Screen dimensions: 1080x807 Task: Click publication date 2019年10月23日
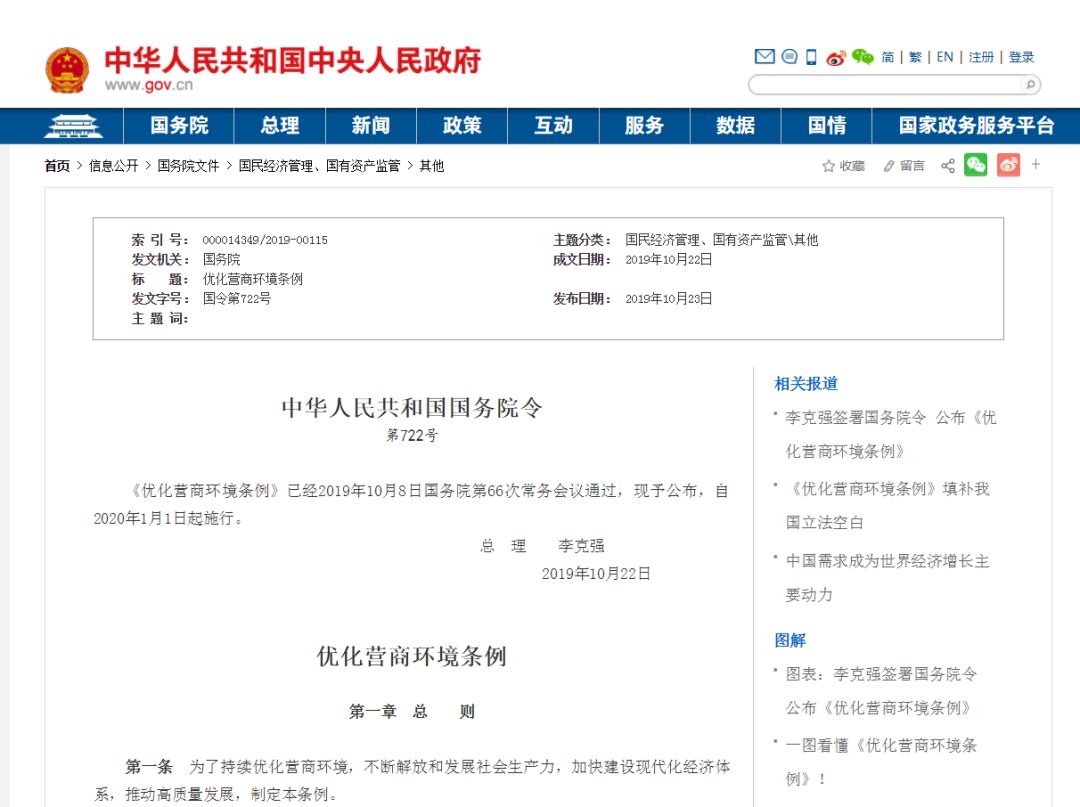tap(668, 299)
